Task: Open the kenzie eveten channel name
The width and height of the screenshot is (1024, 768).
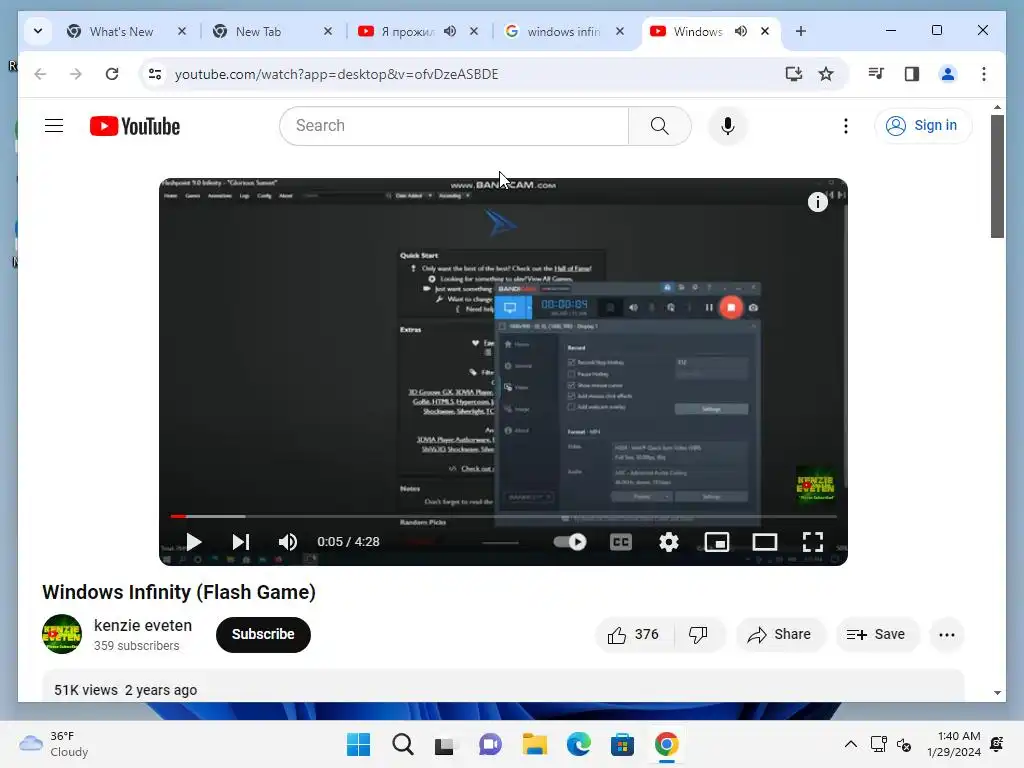Action: [143, 625]
